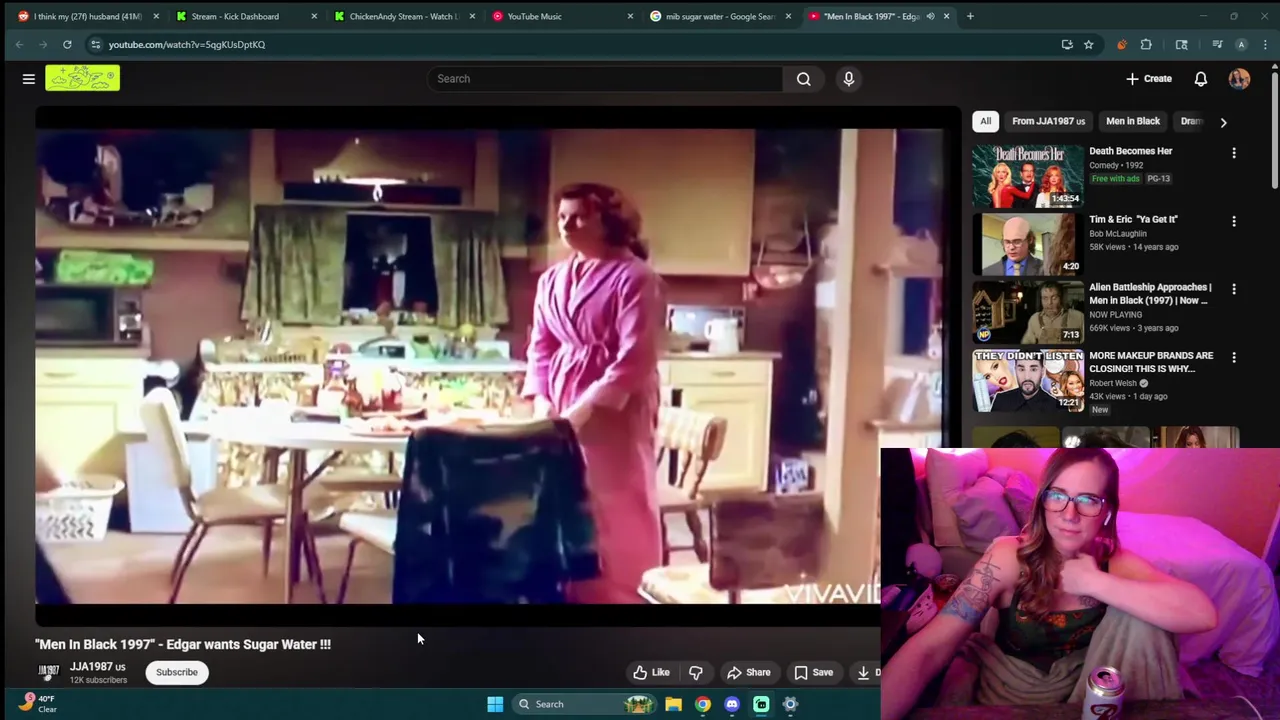Open the JJA1987 us channel name

97,667
